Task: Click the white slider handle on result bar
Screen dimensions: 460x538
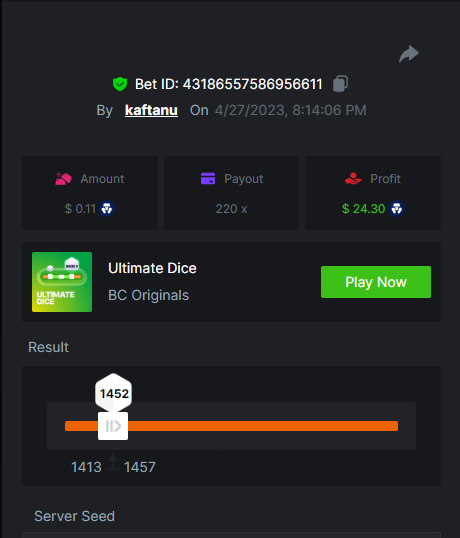Action: 113,426
